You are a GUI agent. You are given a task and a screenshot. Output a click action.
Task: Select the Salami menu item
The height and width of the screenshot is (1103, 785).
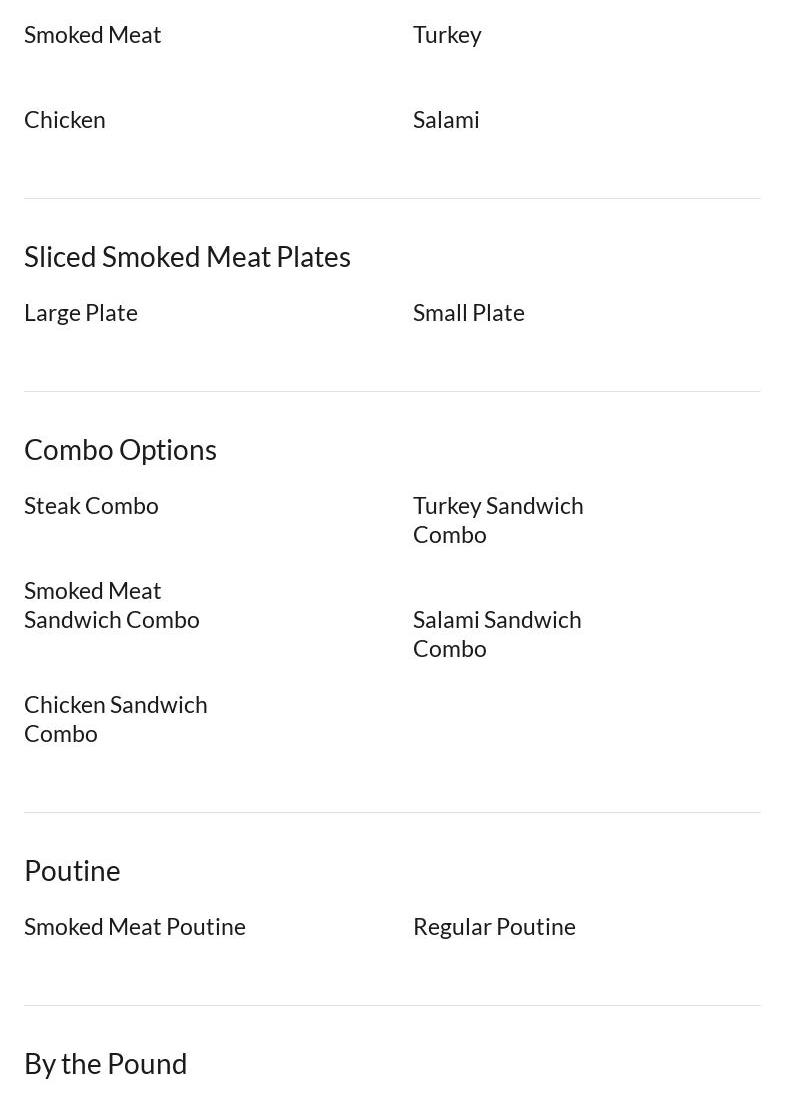coord(446,120)
